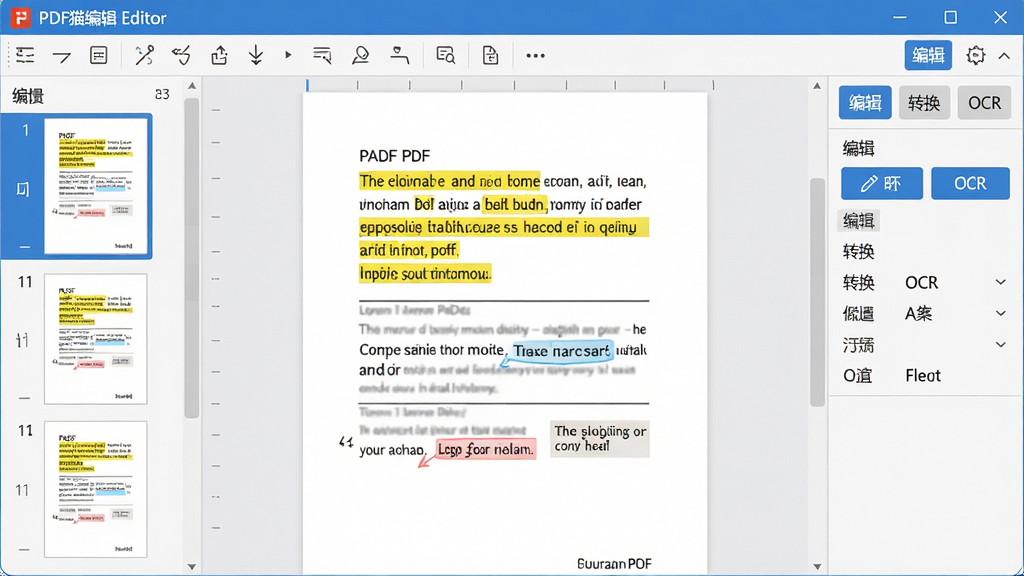Switch to the gray 转换 tab
The width and height of the screenshot is (1024, 576).
pyautogui.click(x=924, y=103)
